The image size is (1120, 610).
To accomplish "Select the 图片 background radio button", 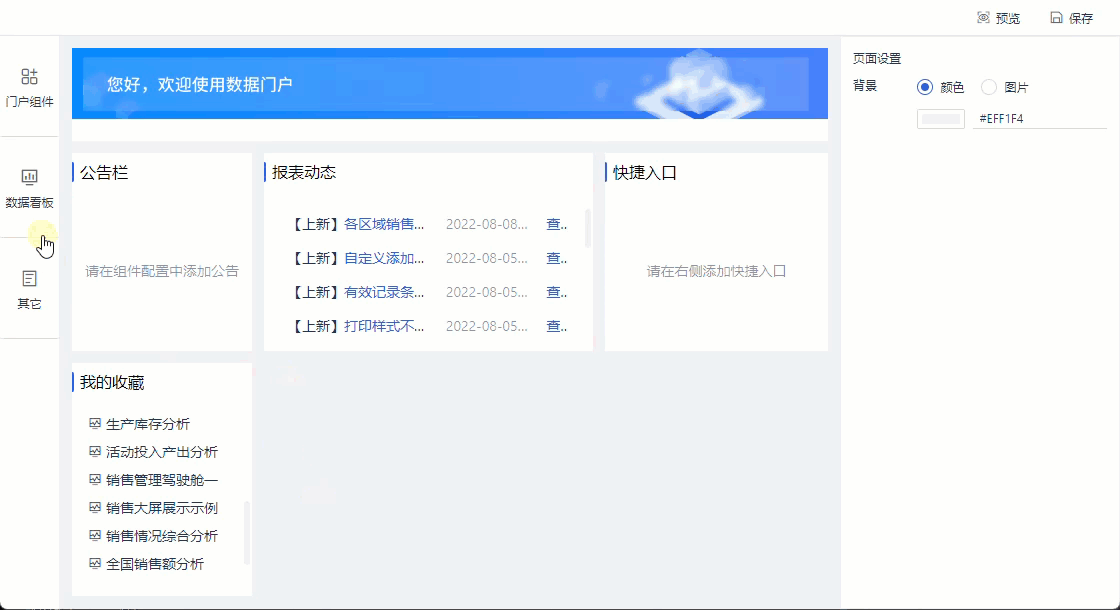I will point(989,87).
